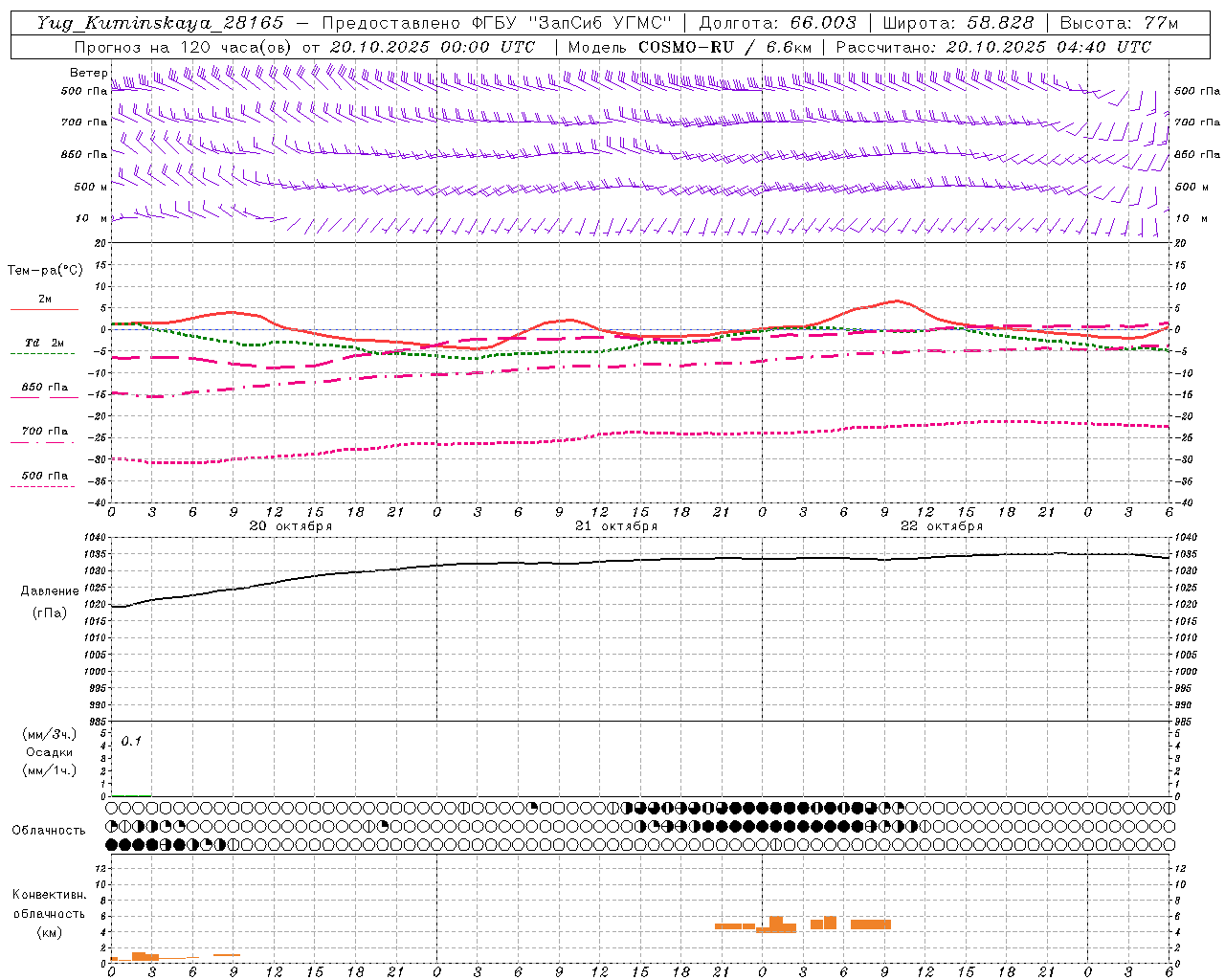Image resolution: width=1225 pixels, height=980 pixels.
Task: Click the Облачность panel label
Action: [49, 831]
